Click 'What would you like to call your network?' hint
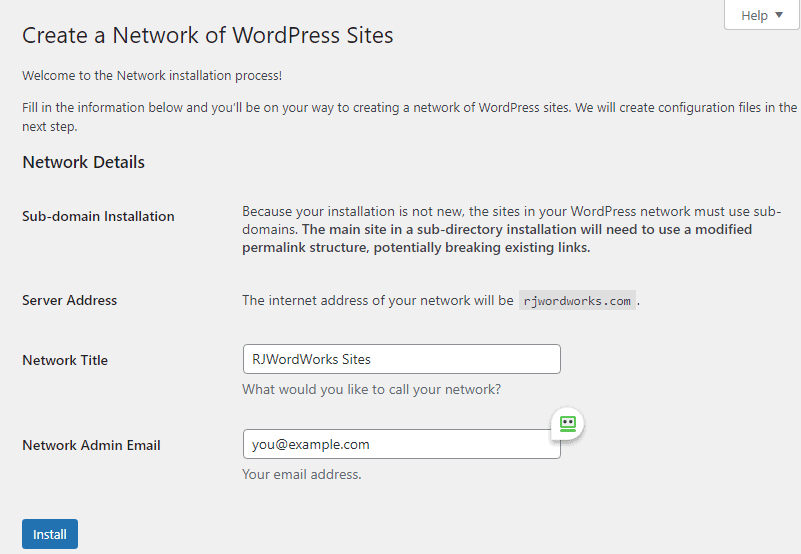This screenshot has width=801, height=554. click(x=371, y=389)
